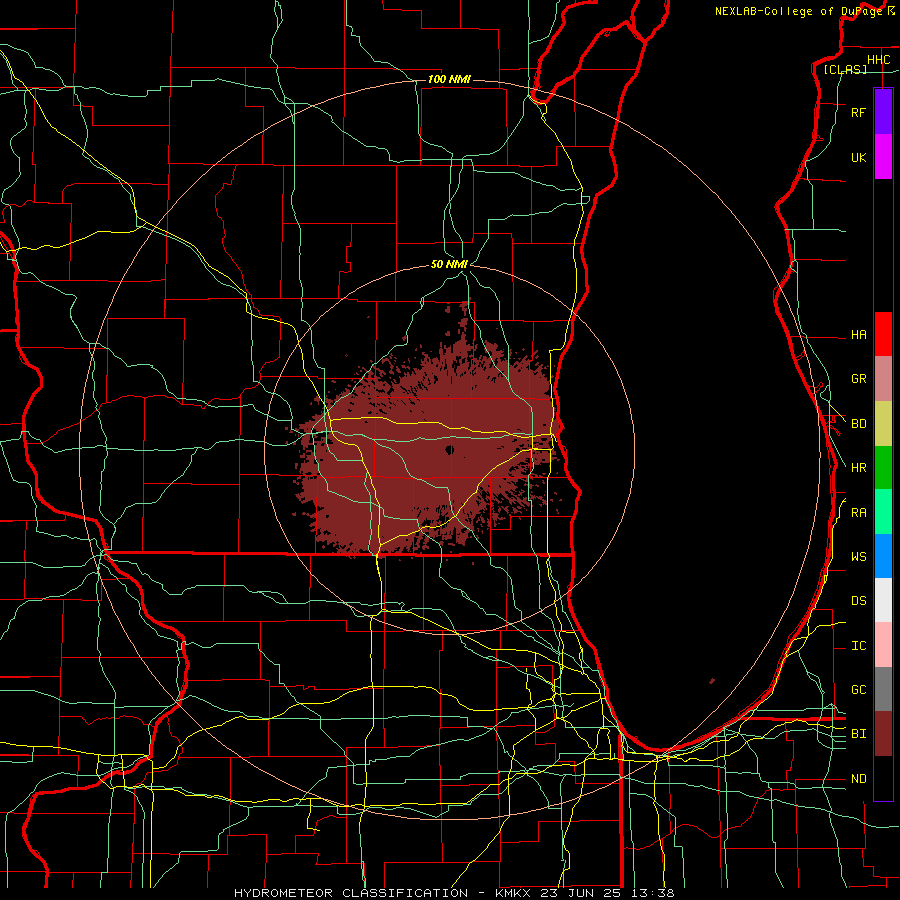Click the IC light pink legend swatch

883,645
